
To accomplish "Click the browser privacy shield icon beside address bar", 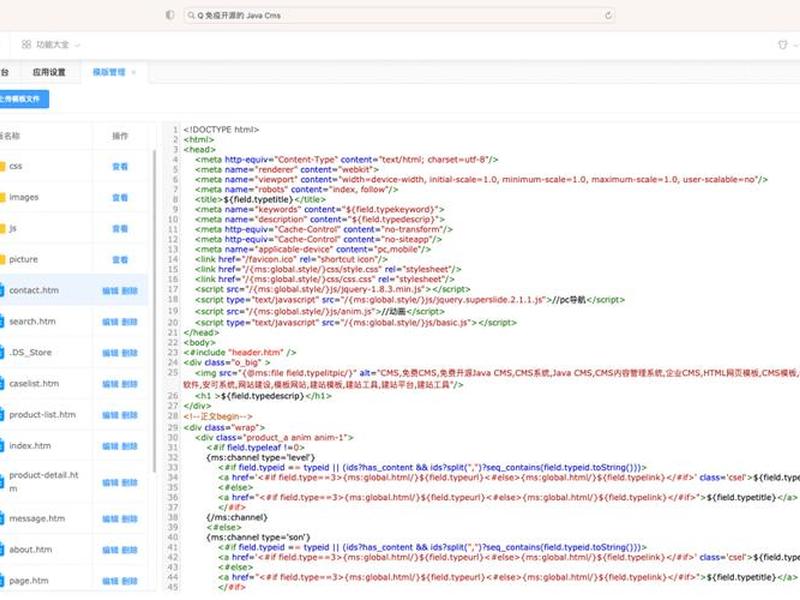I will coord(170,15).
